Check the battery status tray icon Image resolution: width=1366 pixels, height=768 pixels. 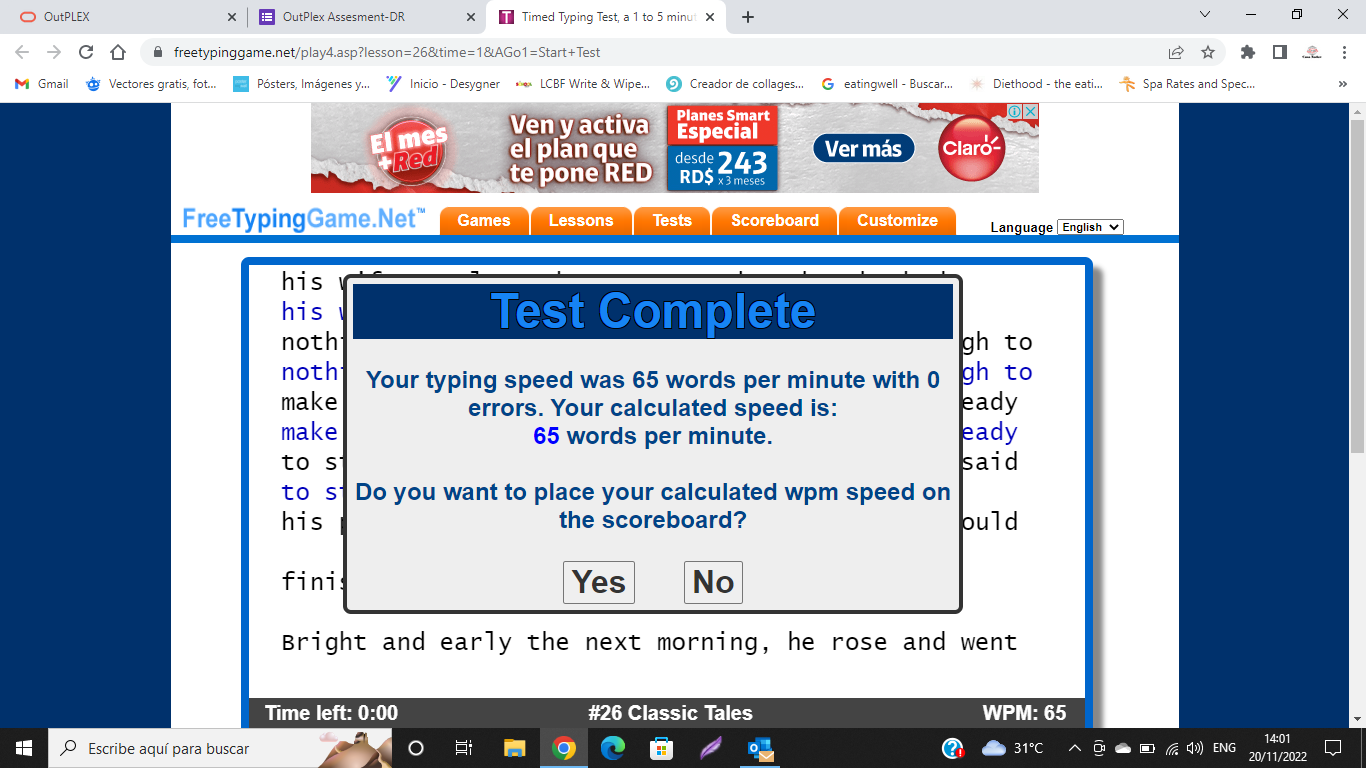tap(1147, 748)
